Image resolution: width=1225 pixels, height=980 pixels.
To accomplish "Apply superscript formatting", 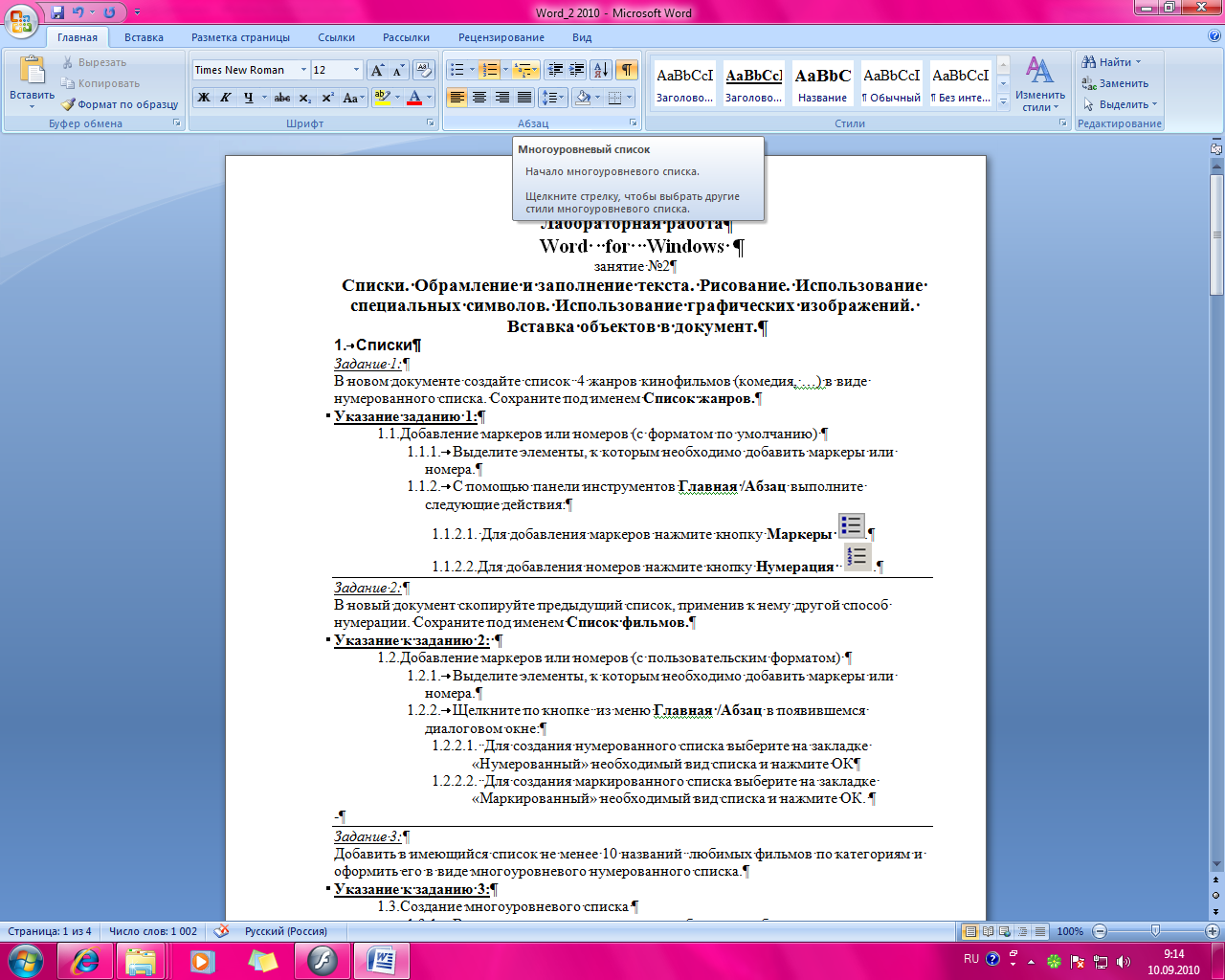I will (327, 98).
